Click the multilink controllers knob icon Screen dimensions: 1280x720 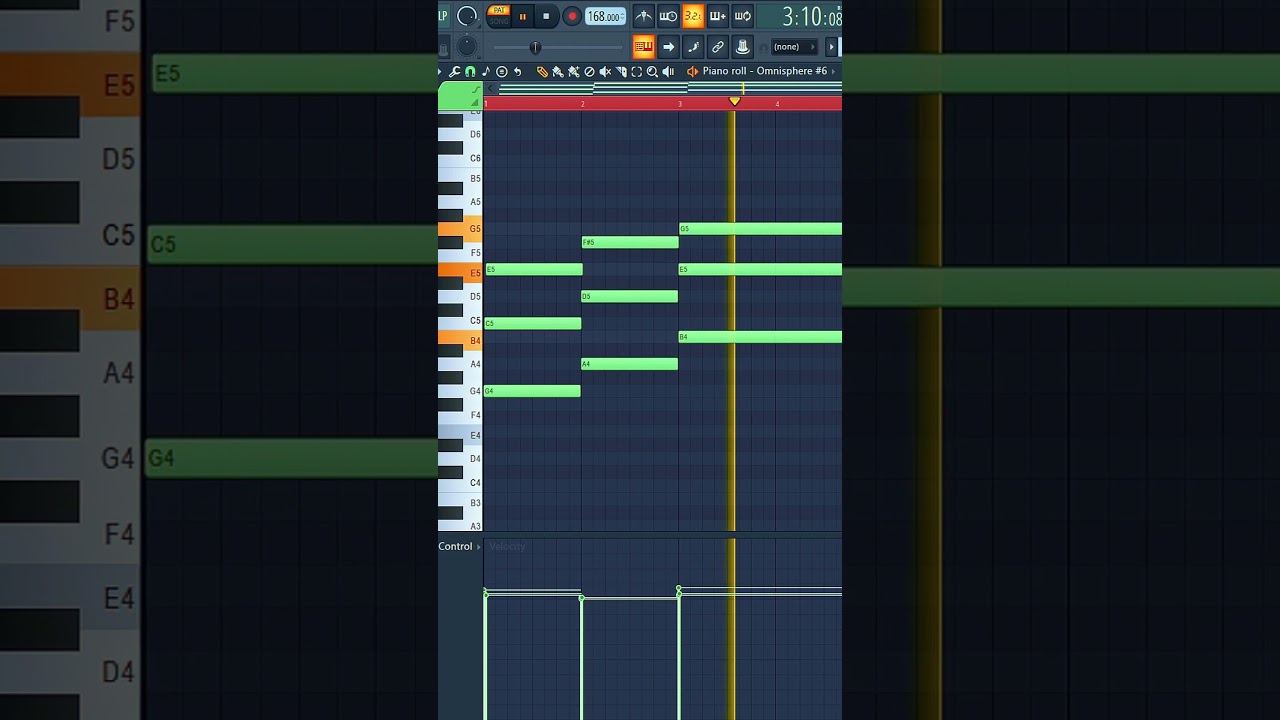pyautogui.click(x=743, y=47)
